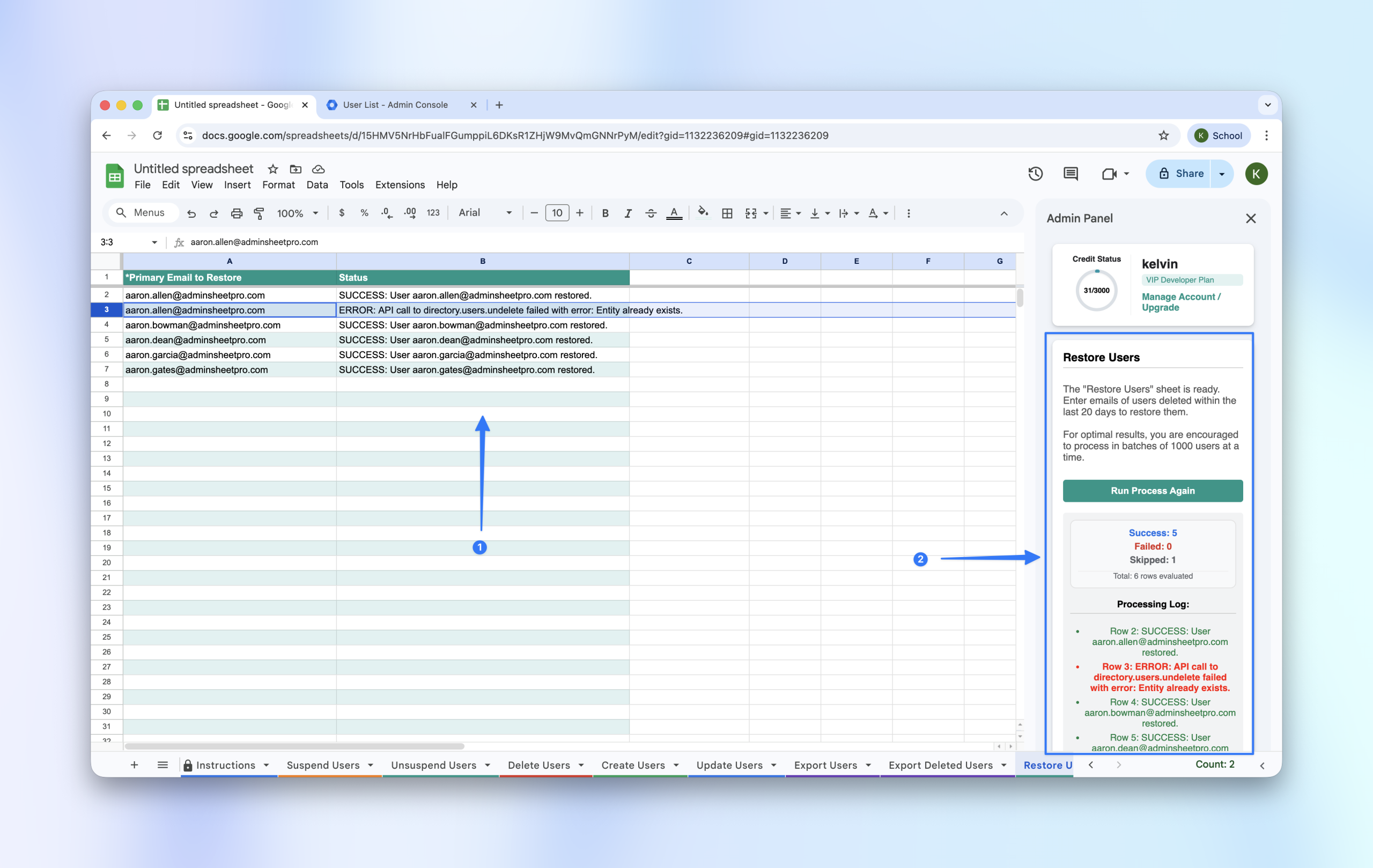Click the borders toolbar icon

pyautogui.click(x=727, y=213)
